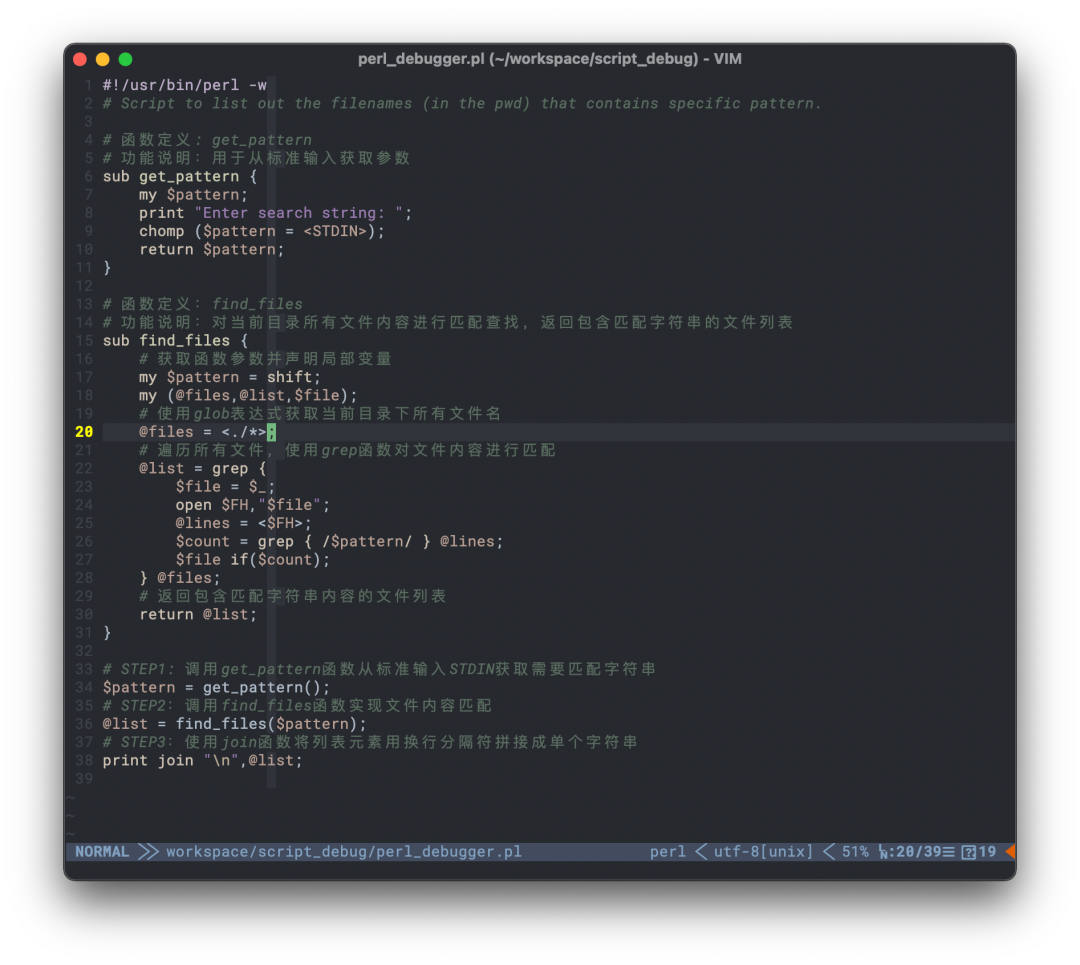Screen dimensions: 1080x965
Task: Click '@list = find_files($pattern);' on line 36
Action: tap(234, 724)
